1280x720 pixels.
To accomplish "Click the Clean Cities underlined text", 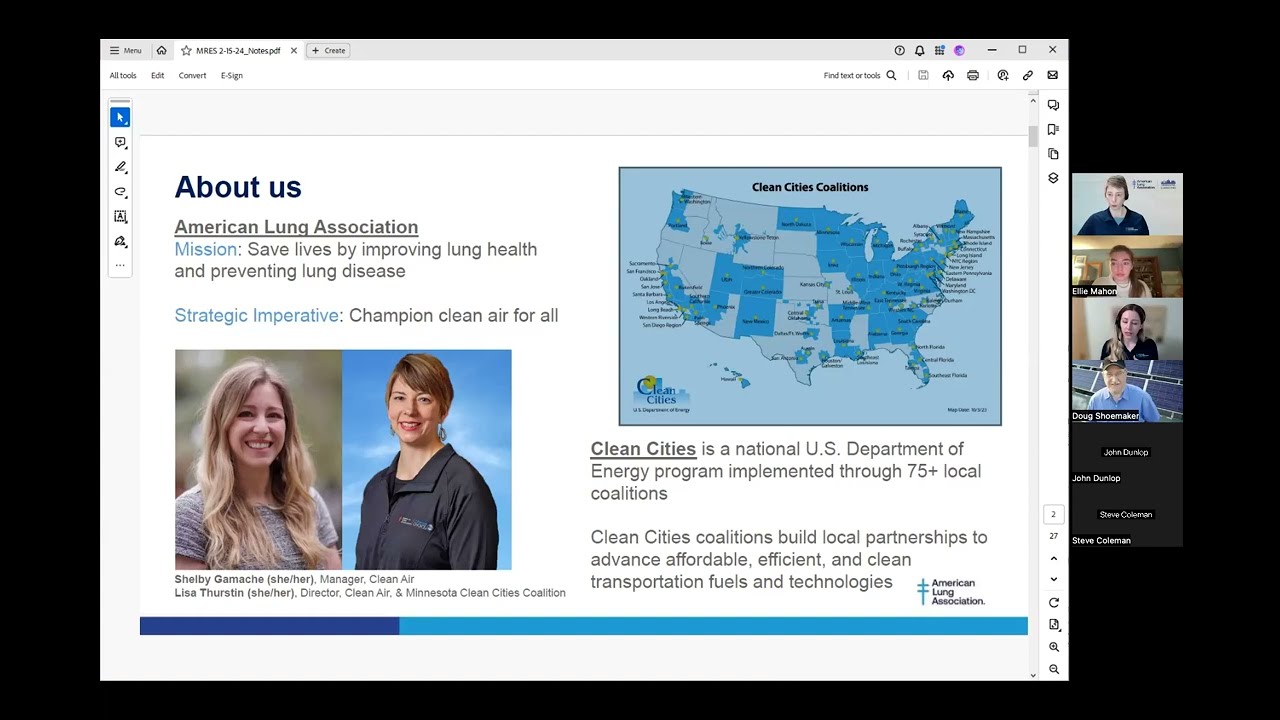I will pos(643,449).
